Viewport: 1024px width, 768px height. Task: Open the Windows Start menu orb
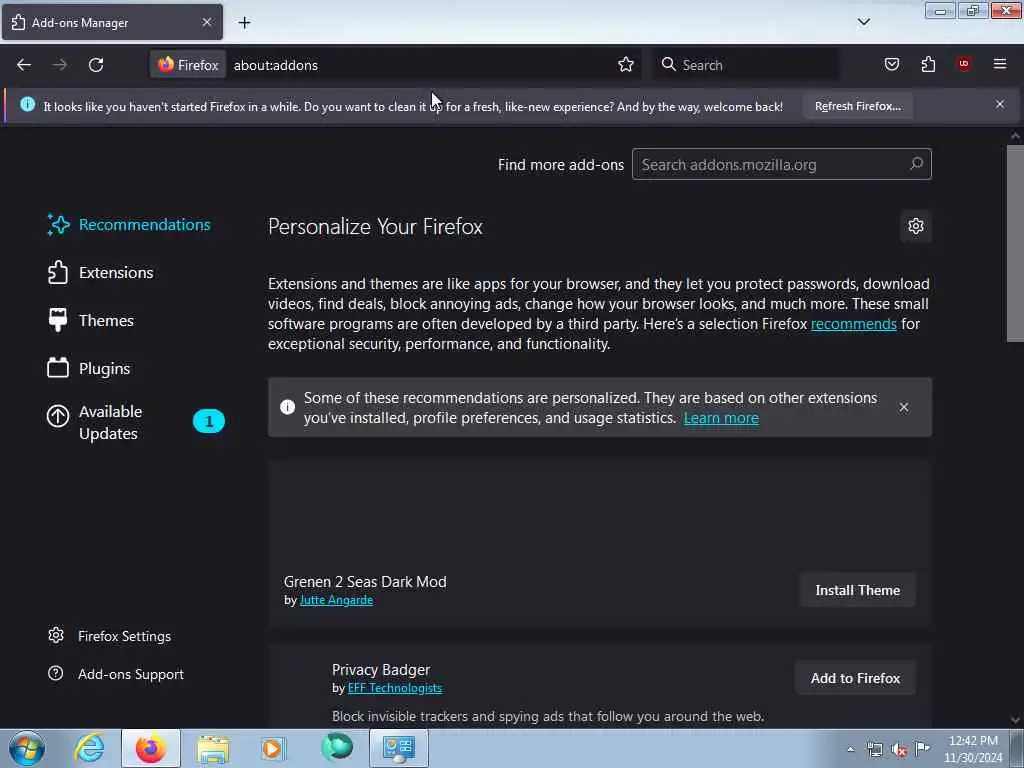click(x=27, y=748)
